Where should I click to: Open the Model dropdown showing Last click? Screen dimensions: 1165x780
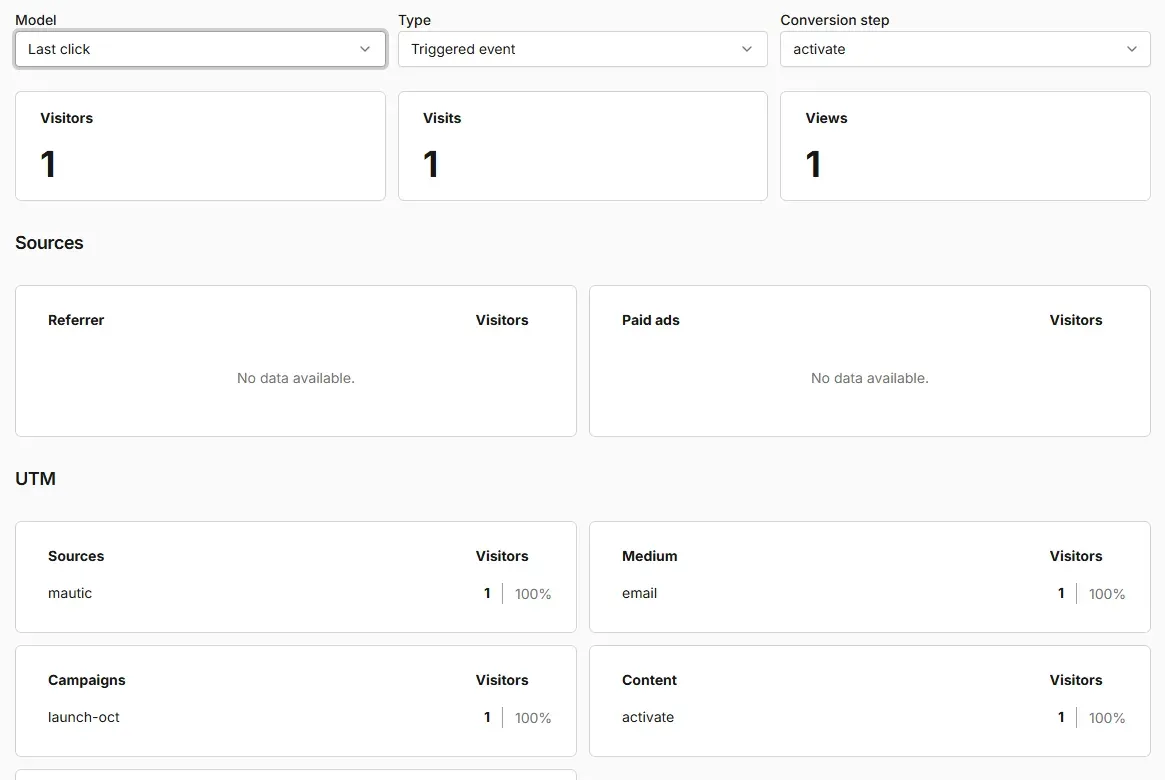point(200,49)
